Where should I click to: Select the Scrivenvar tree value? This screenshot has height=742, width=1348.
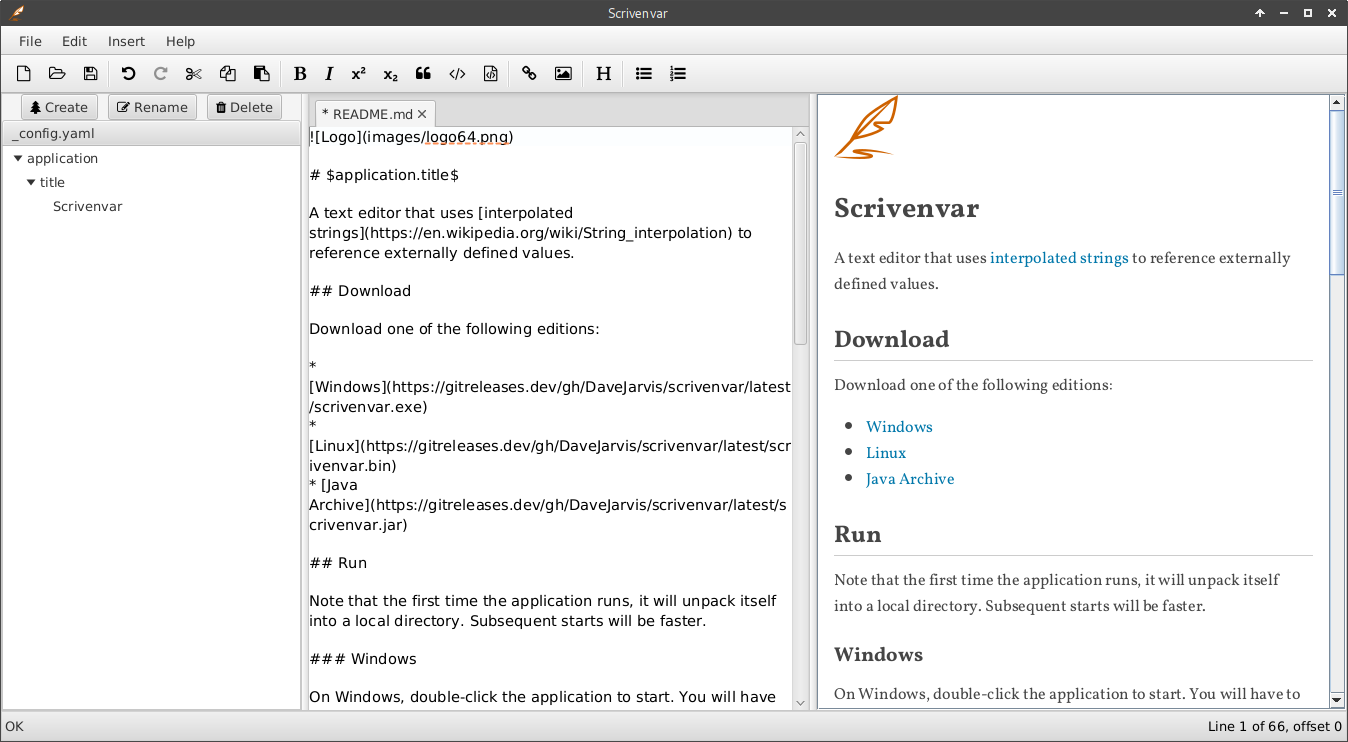[x=87, y=206]
